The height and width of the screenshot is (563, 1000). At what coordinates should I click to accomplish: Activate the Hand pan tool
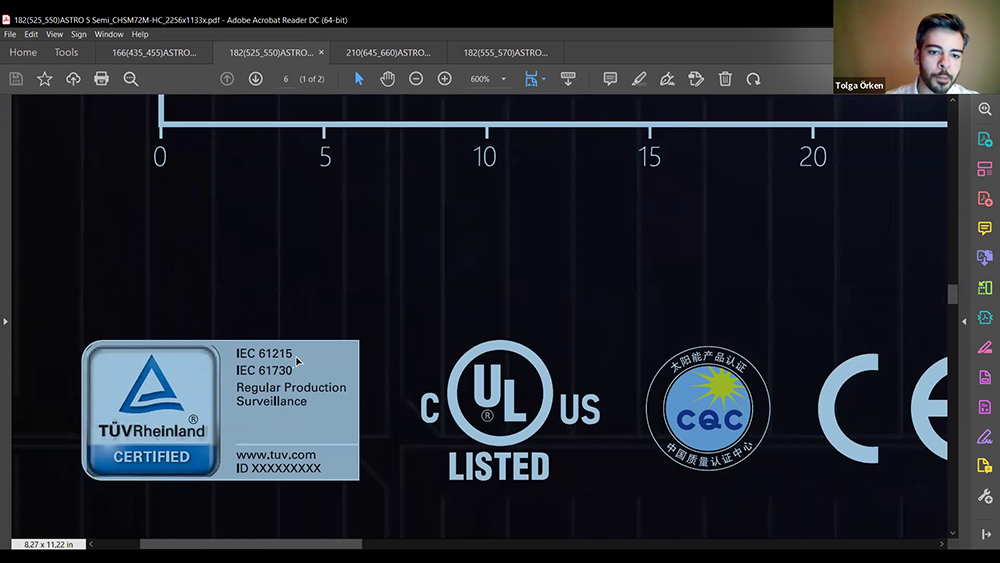(x=387, y=78)
